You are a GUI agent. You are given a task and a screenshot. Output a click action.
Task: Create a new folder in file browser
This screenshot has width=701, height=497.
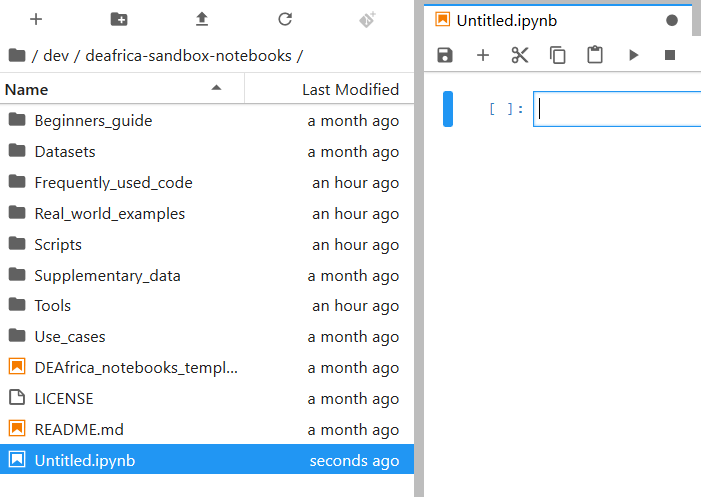pos(119,19)
